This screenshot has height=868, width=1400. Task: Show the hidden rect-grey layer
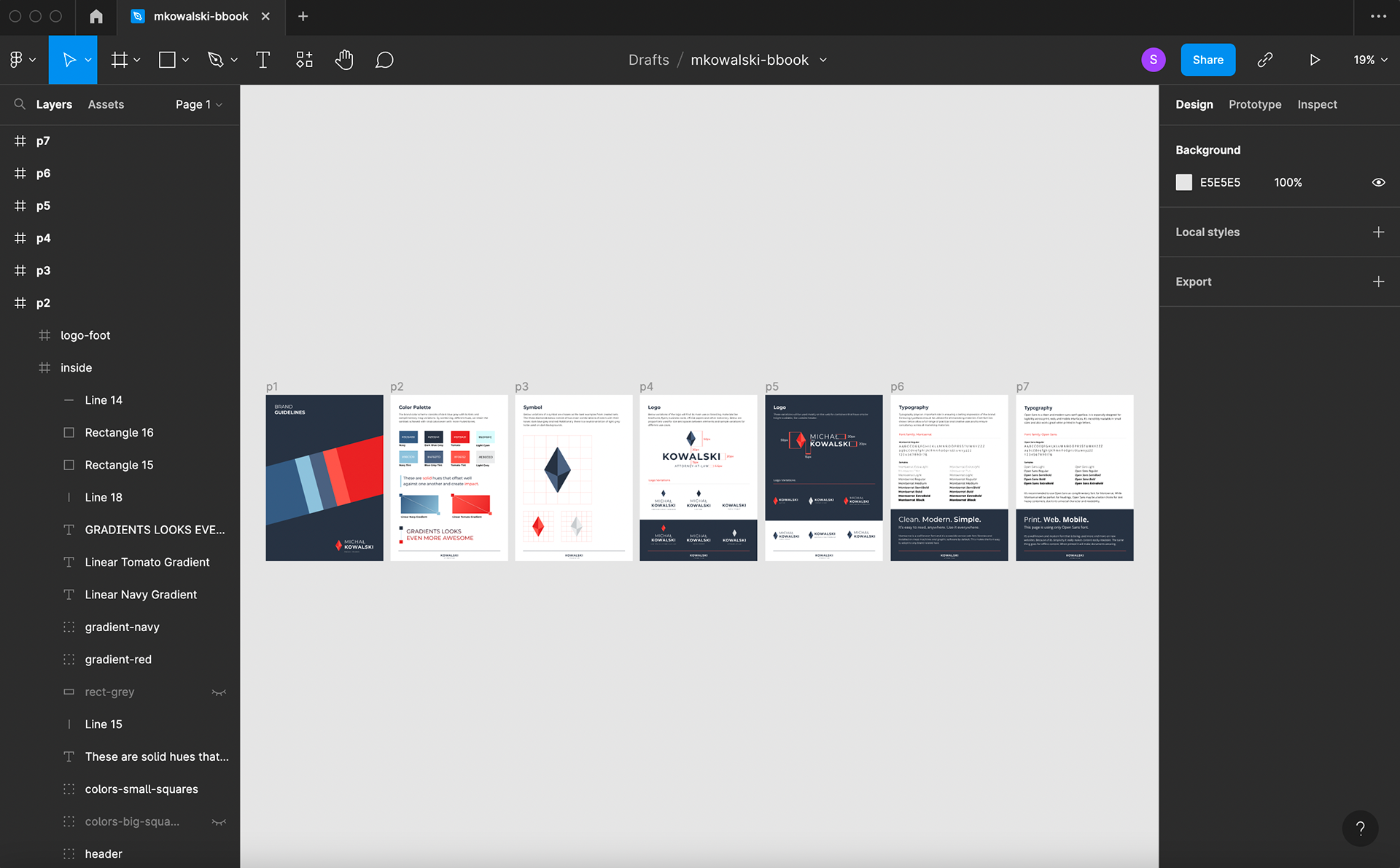(219, 692)
